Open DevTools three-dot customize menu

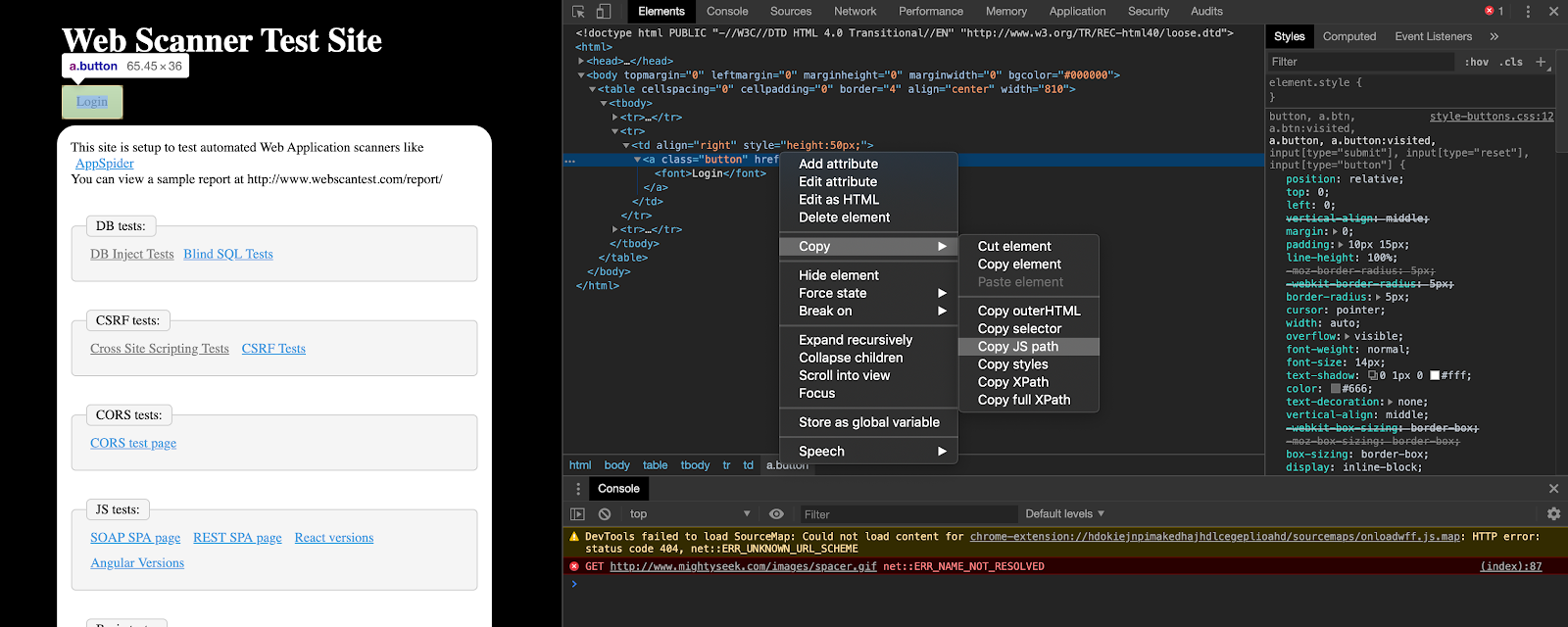[1528, 12]
